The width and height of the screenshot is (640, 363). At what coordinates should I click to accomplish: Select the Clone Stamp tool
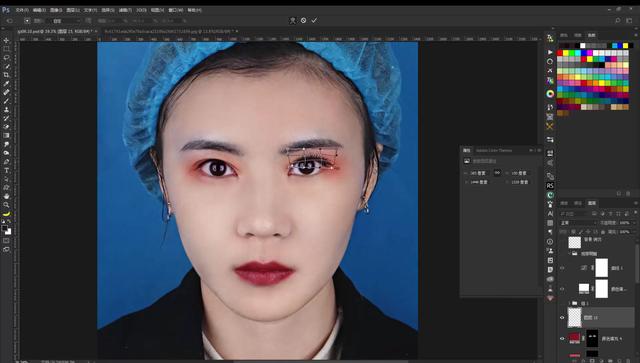click(6, 109)
